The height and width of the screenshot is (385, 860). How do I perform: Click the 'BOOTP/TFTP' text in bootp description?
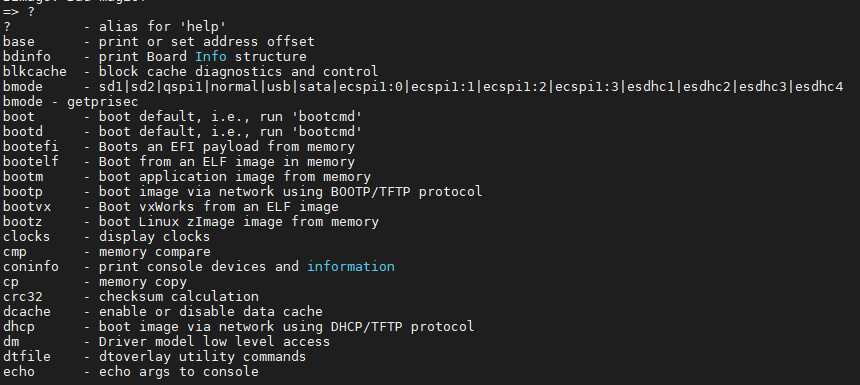(x=370, y=191)
